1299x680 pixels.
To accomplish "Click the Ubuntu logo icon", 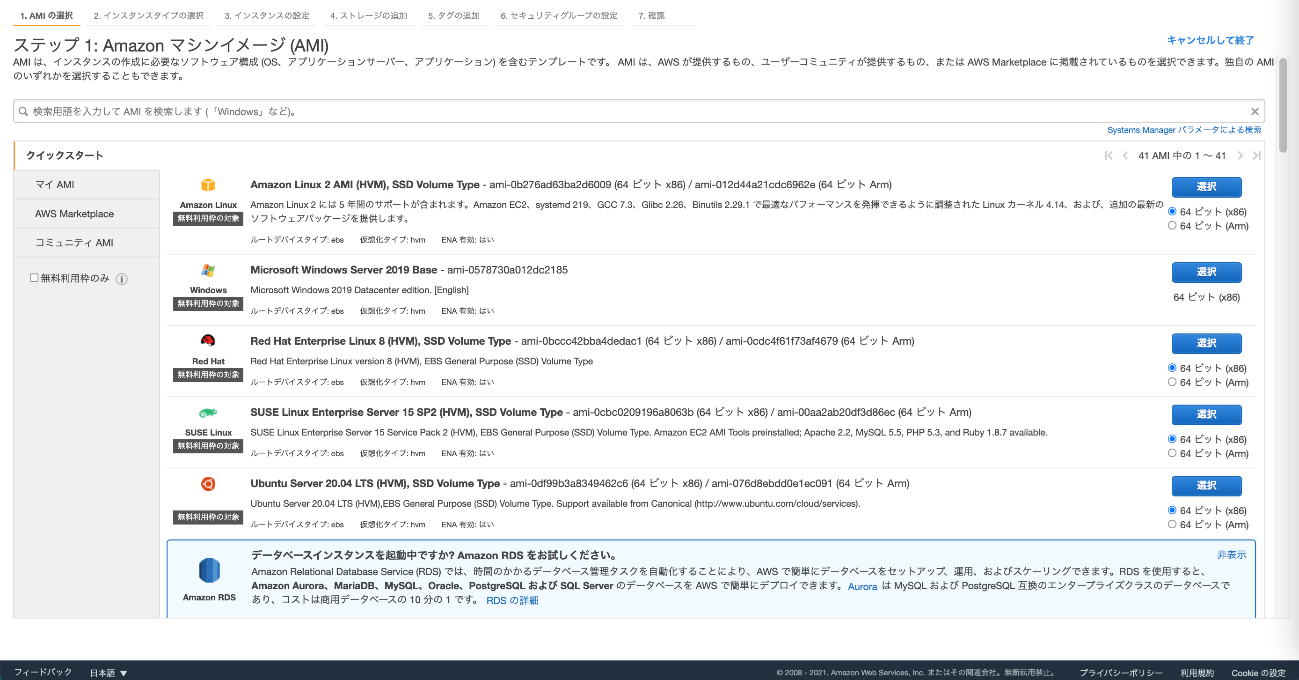I will click(x=208, y=484).
